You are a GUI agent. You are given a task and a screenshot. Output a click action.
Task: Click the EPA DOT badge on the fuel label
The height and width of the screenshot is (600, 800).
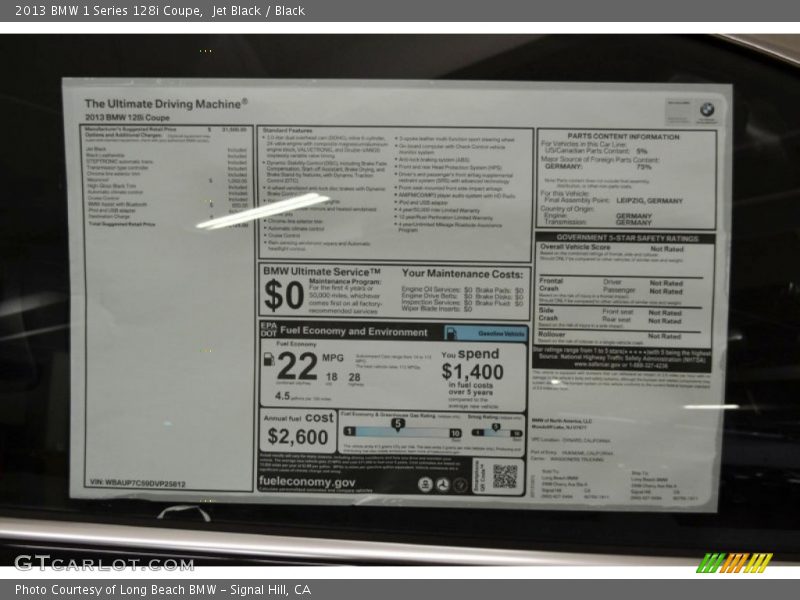(x=268, y=330)
